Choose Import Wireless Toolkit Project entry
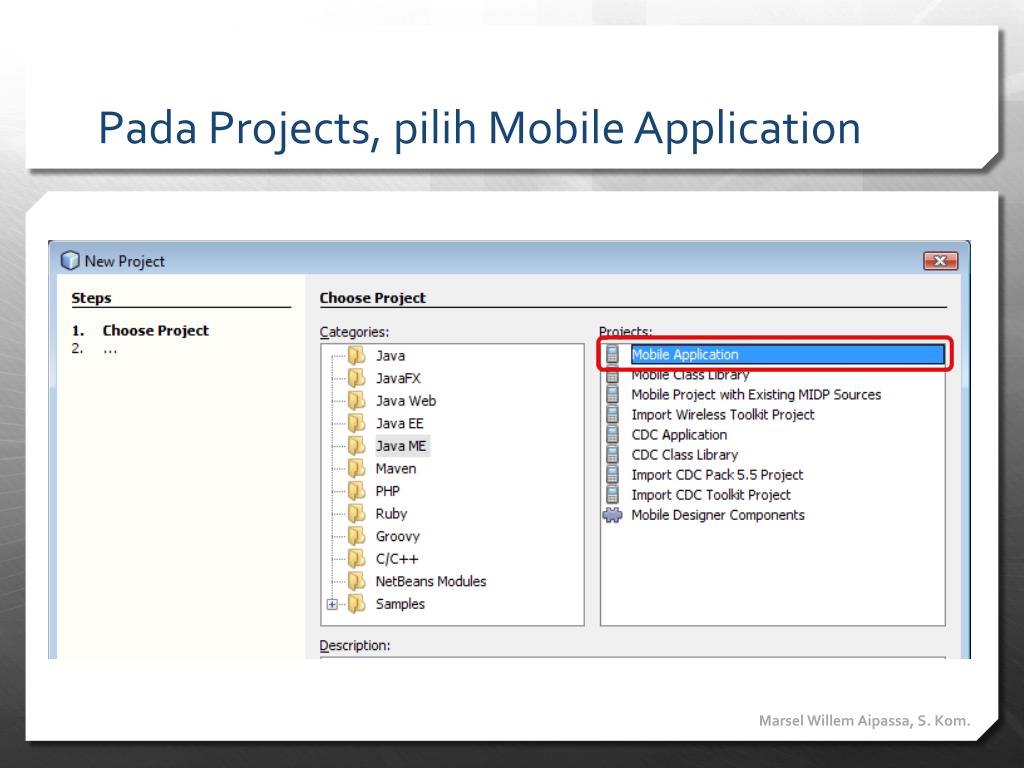 723,415
